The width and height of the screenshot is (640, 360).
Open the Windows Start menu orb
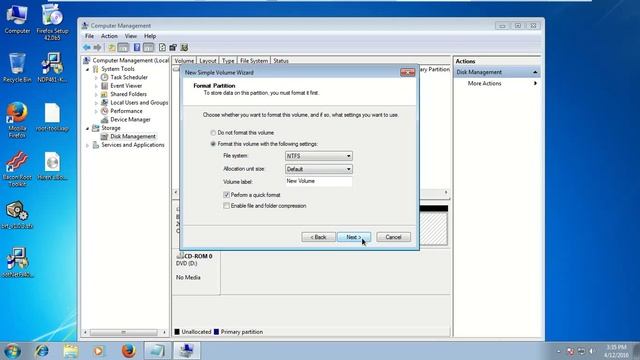click(12, 351)
